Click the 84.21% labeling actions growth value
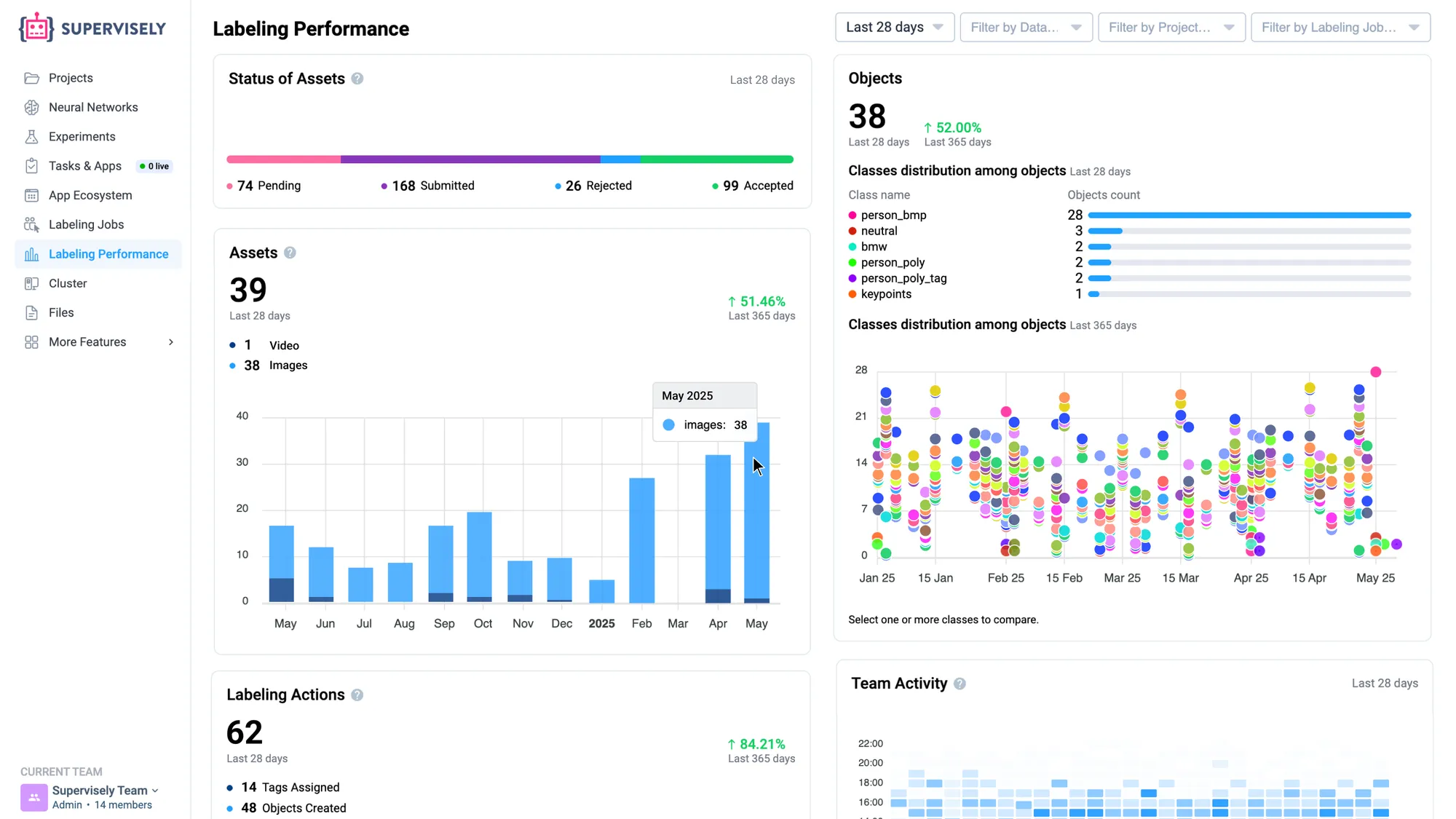This screenshot has height=819, width=1456. [756, 744]
